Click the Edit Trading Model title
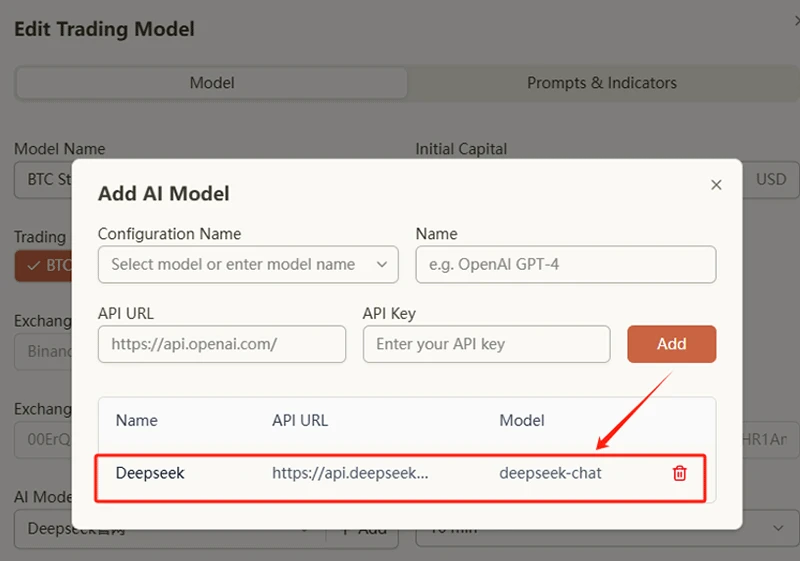Viewport: 800px width, 561px height. coord(105,29)
